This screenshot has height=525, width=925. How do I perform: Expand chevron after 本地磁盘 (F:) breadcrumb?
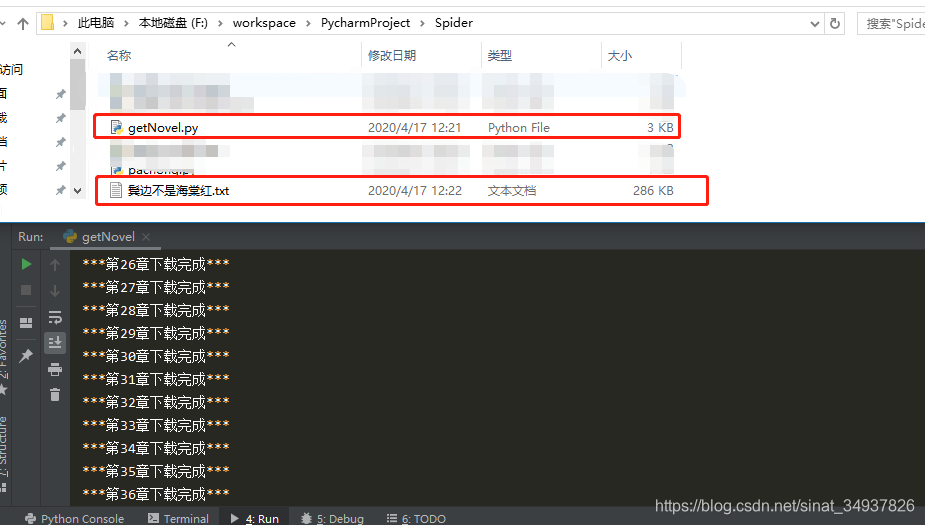tap(220, 24)
